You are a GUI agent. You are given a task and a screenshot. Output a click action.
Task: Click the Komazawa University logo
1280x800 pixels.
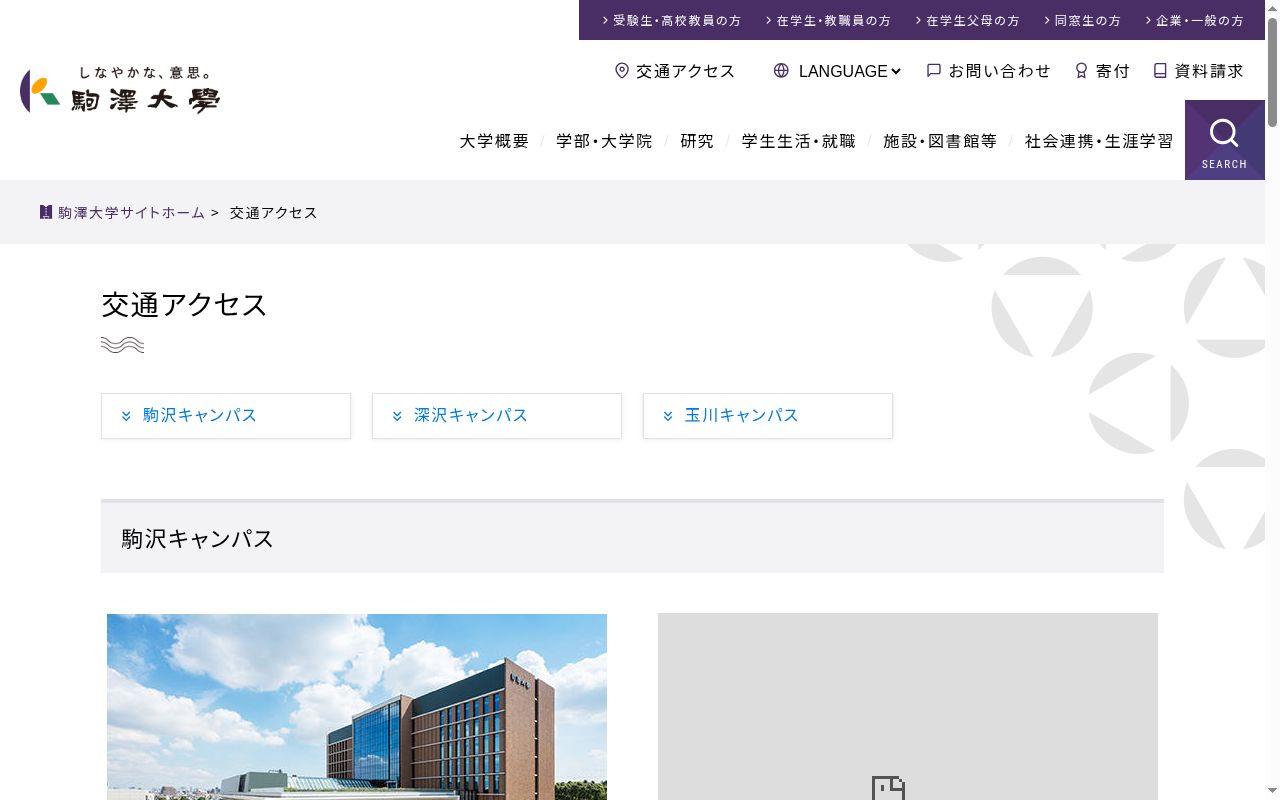point(120,90)
